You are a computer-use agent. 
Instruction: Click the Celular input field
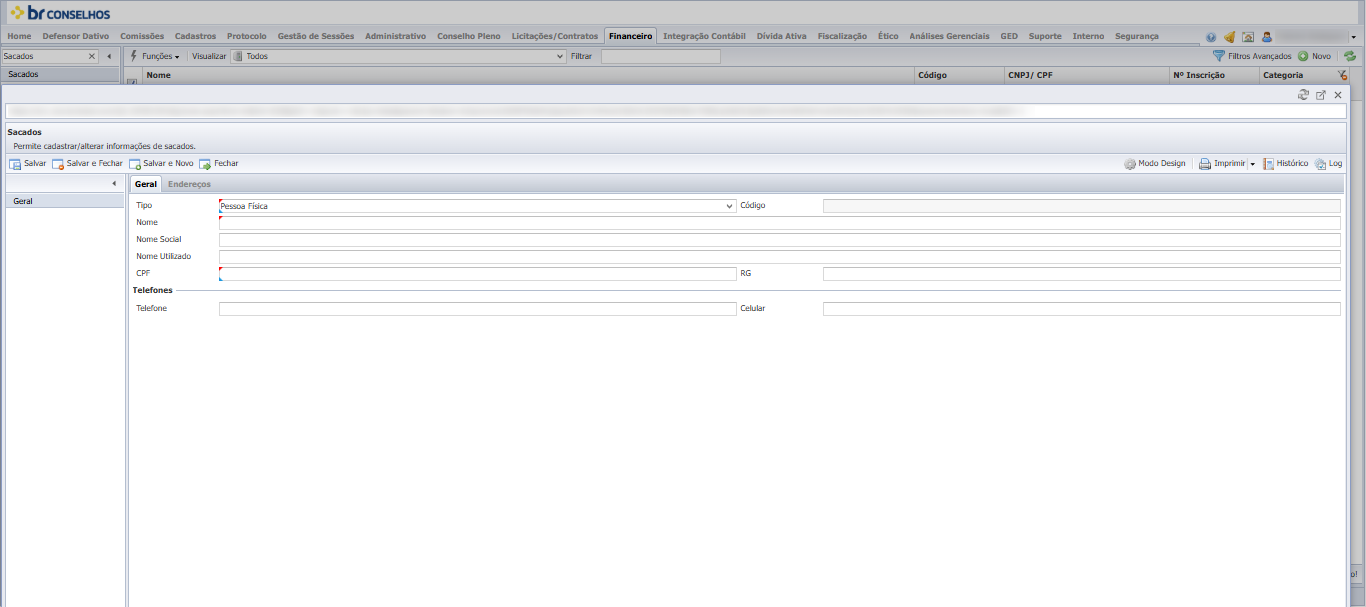1081,309
